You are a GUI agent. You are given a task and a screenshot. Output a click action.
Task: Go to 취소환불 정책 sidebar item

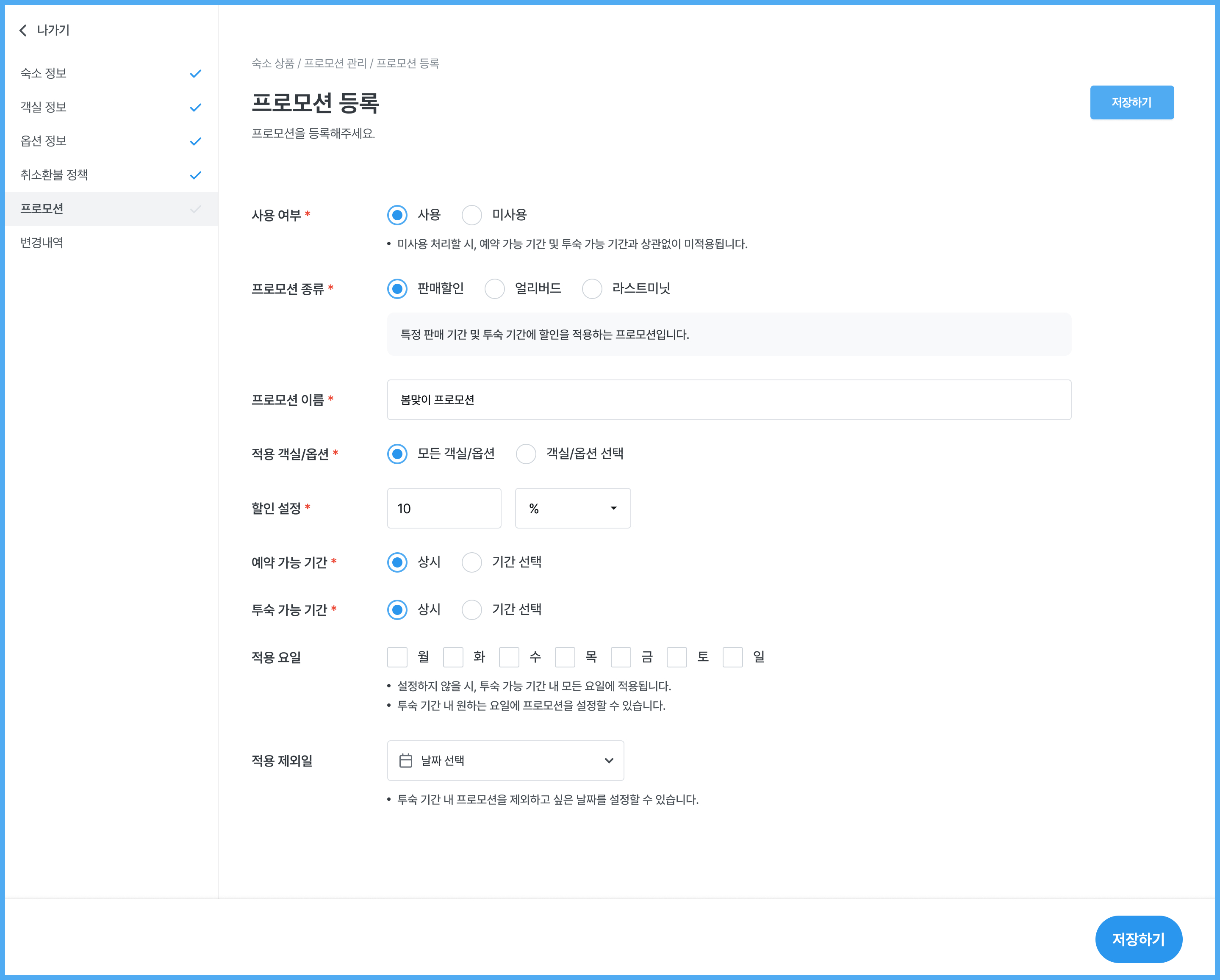[x=54, y=175]
